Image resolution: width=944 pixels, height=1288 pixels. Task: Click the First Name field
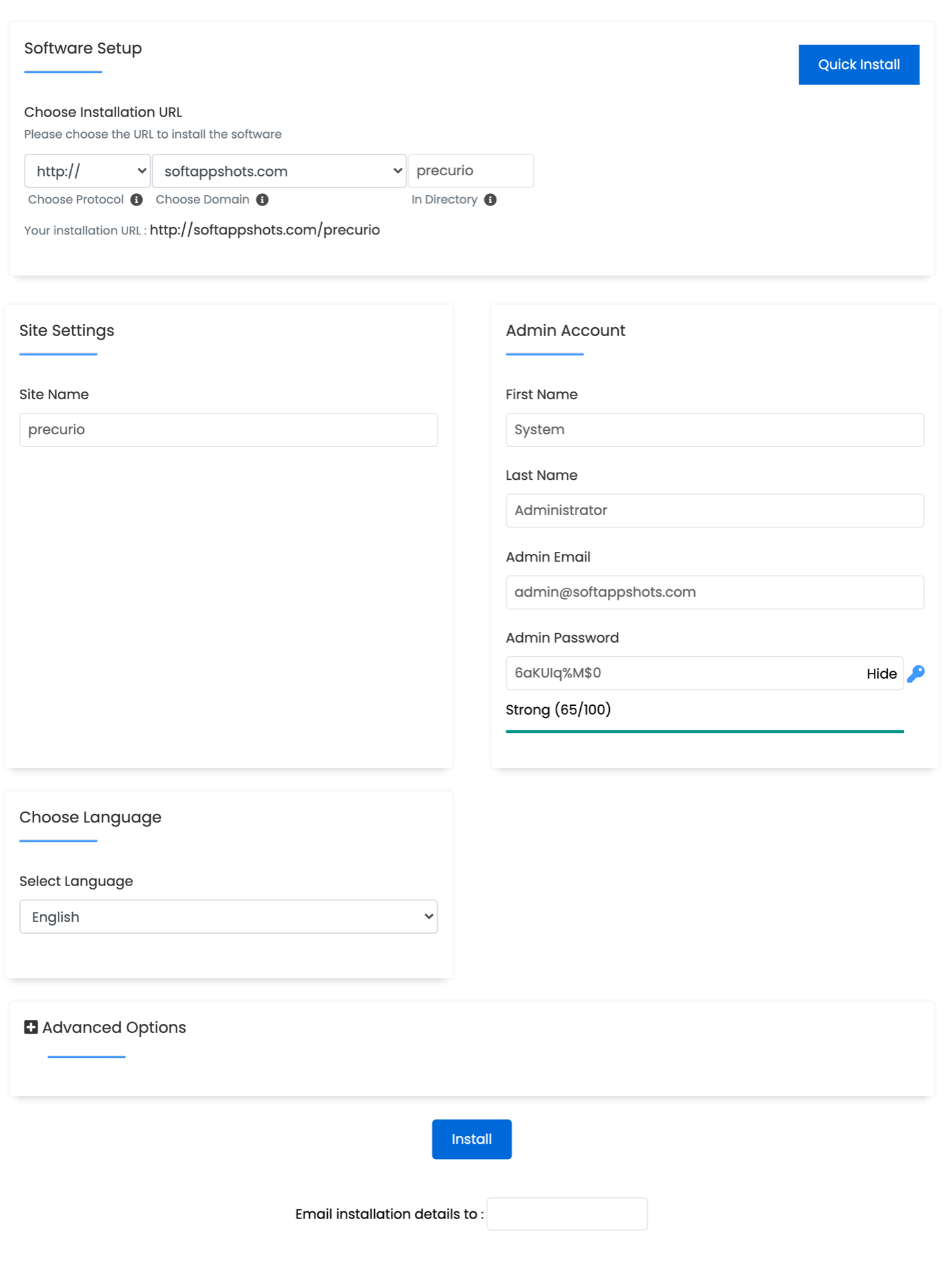pyautogui.click(x=715, y=430)
